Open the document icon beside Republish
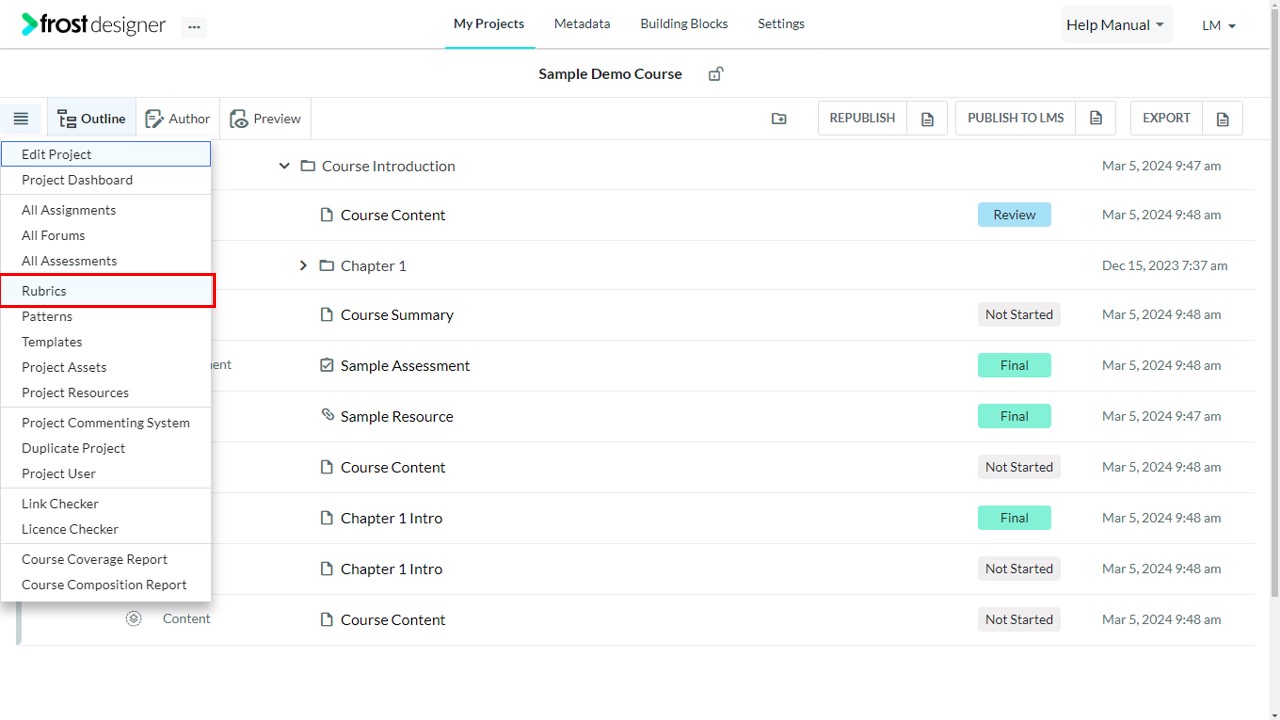Screen dimensions: 1280x720 coord(927,118)
